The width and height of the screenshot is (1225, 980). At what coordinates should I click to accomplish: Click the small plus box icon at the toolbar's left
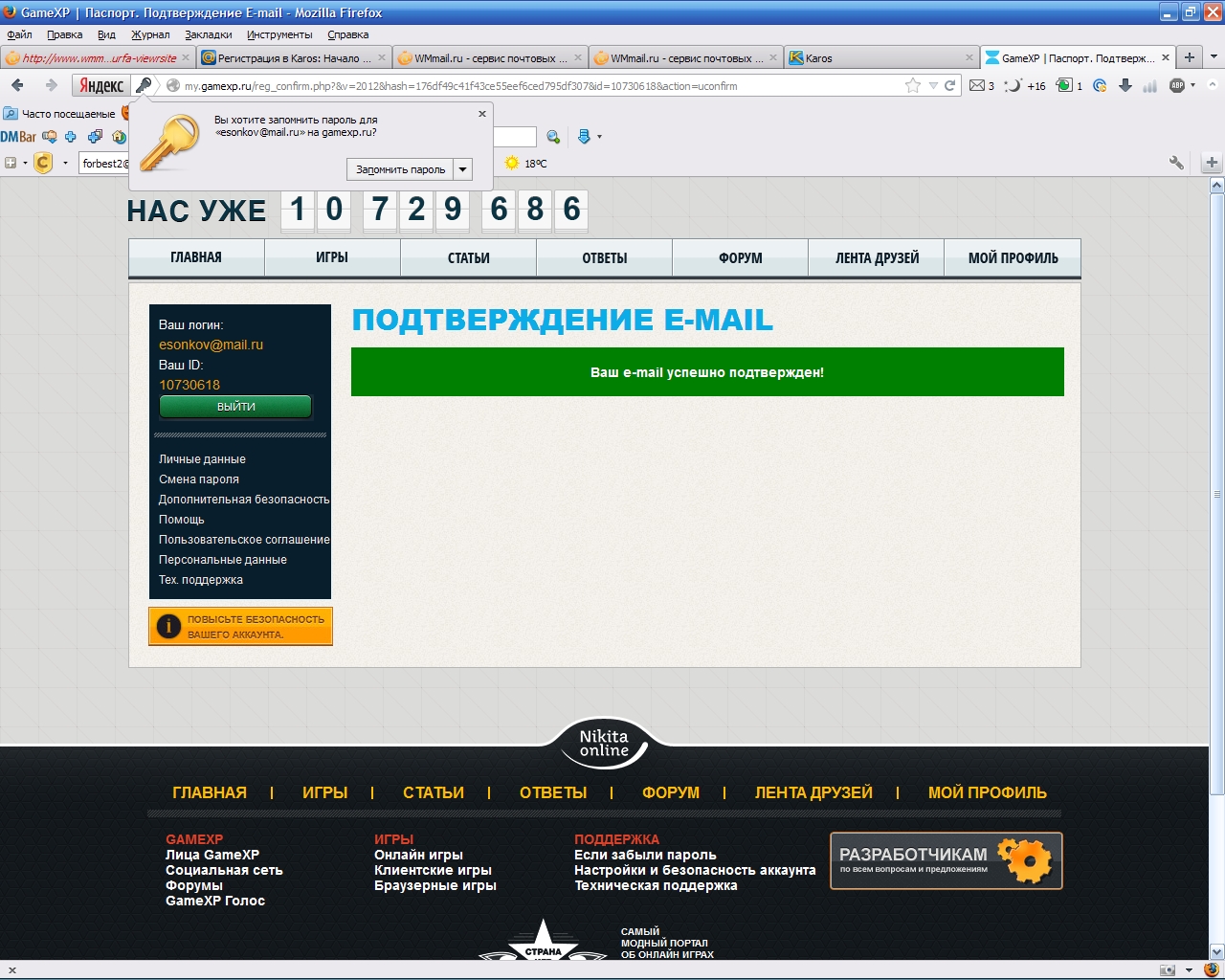point(11,163)
